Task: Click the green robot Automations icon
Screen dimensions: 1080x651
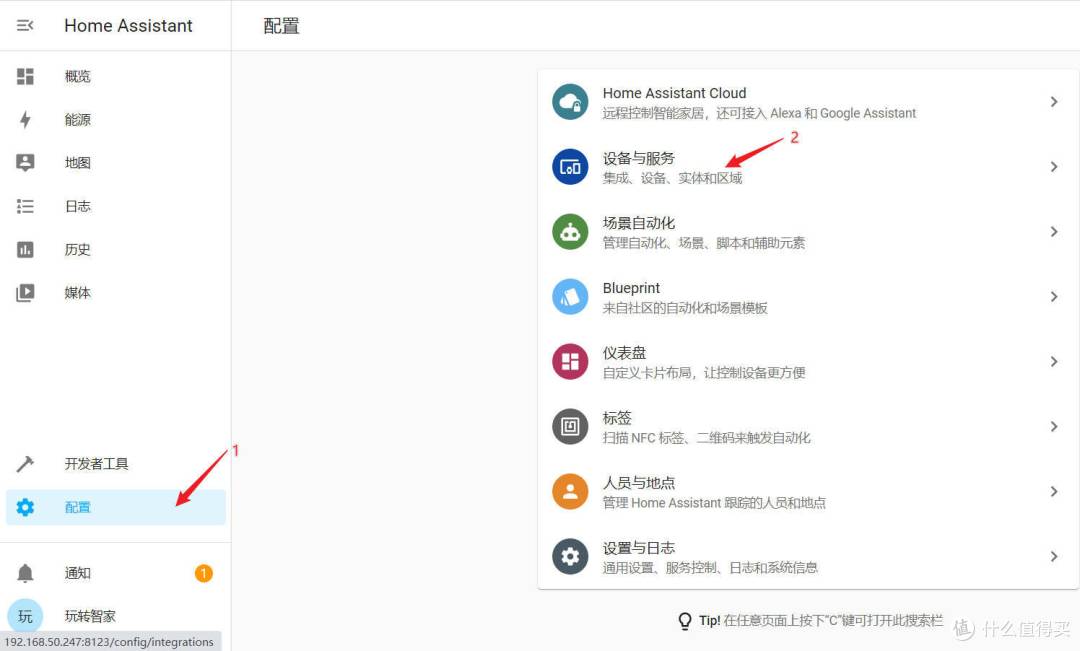Action: point(570,232)
